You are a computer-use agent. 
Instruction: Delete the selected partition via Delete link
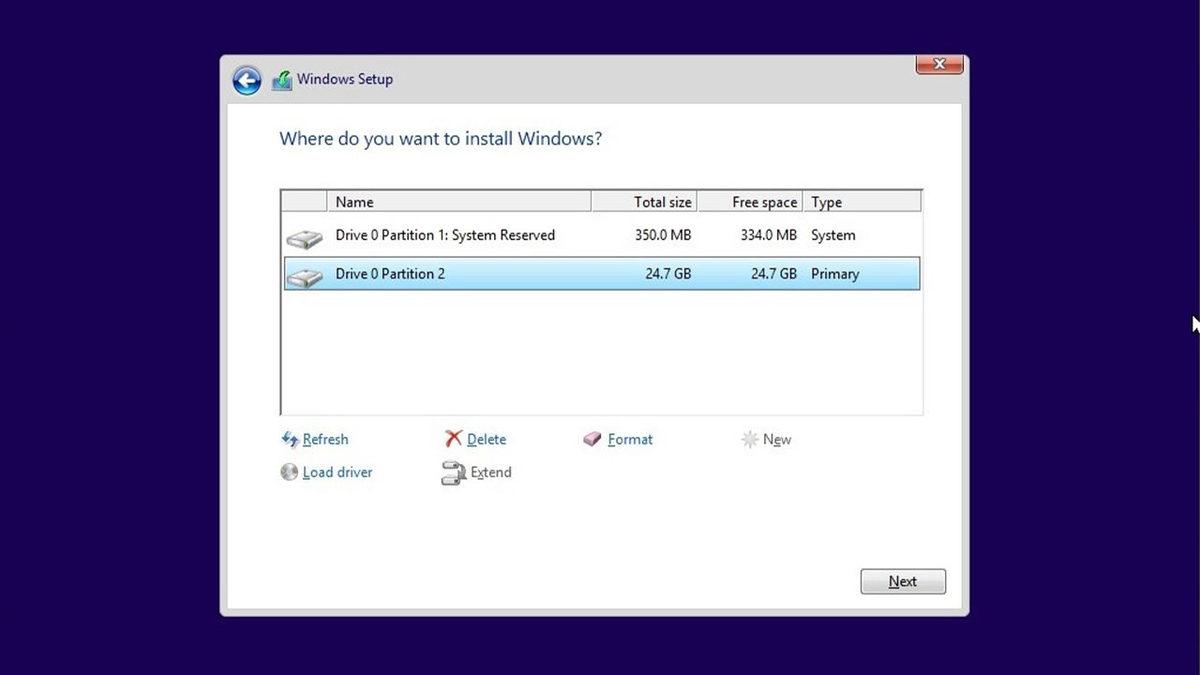[x=487, y=439]
